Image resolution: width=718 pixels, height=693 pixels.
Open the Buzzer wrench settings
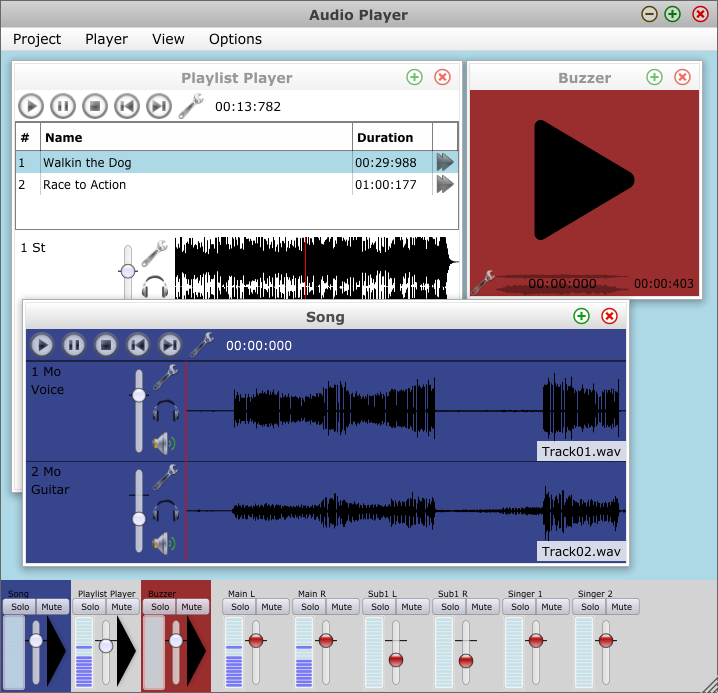click(483, 282)
